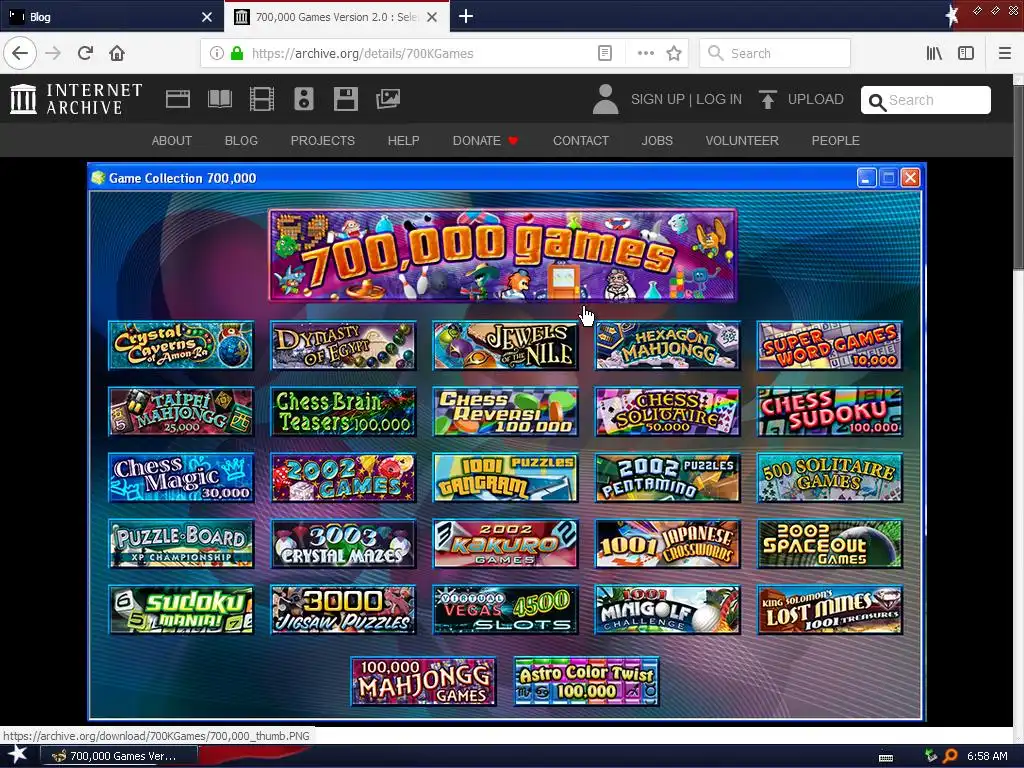
Task: Launch Super Word Games 10,000
Action: coord(829,345)
